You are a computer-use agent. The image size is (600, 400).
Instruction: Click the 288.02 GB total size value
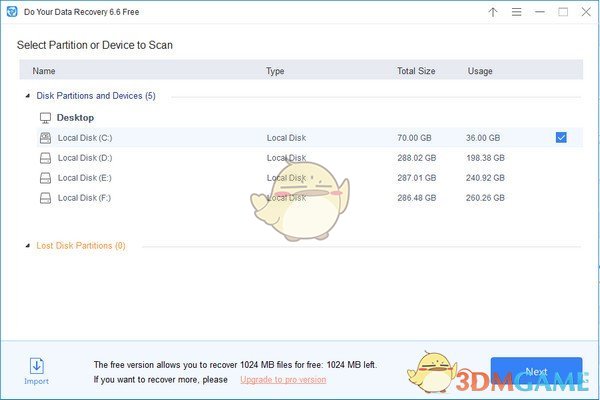417,158
